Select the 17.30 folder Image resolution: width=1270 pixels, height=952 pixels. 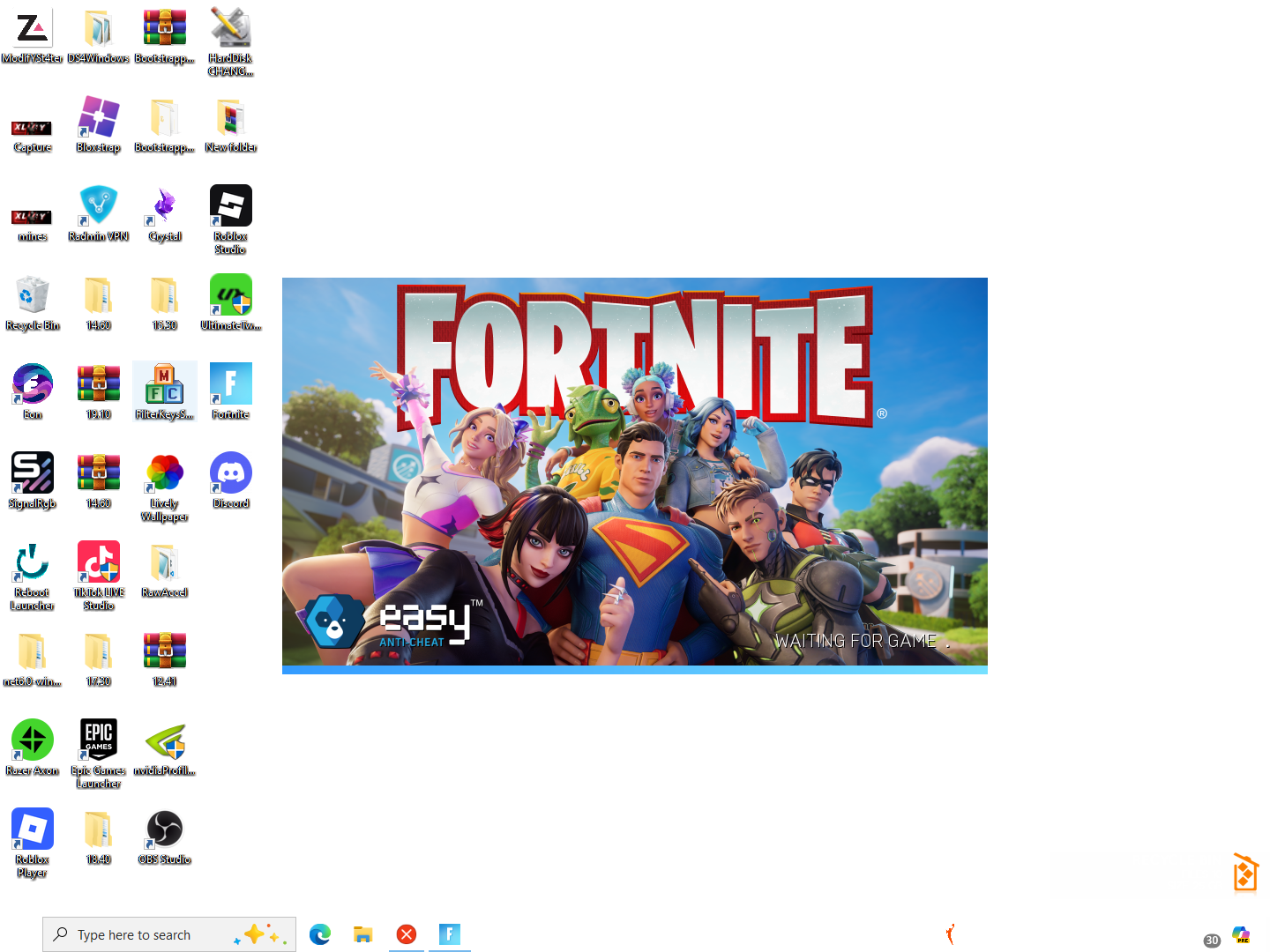(x=99, y=658)
